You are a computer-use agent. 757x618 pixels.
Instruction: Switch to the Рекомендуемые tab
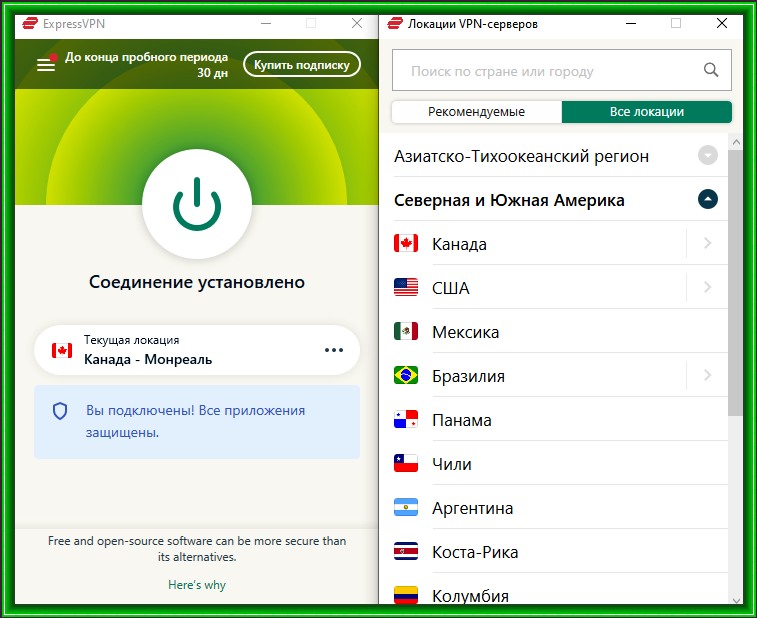pos(477,112)
